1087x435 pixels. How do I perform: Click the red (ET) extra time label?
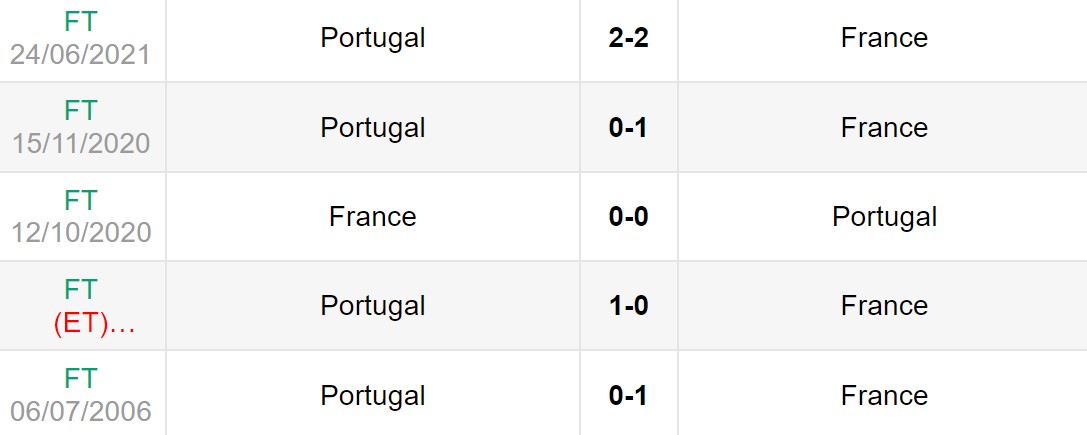click(93, 323)
